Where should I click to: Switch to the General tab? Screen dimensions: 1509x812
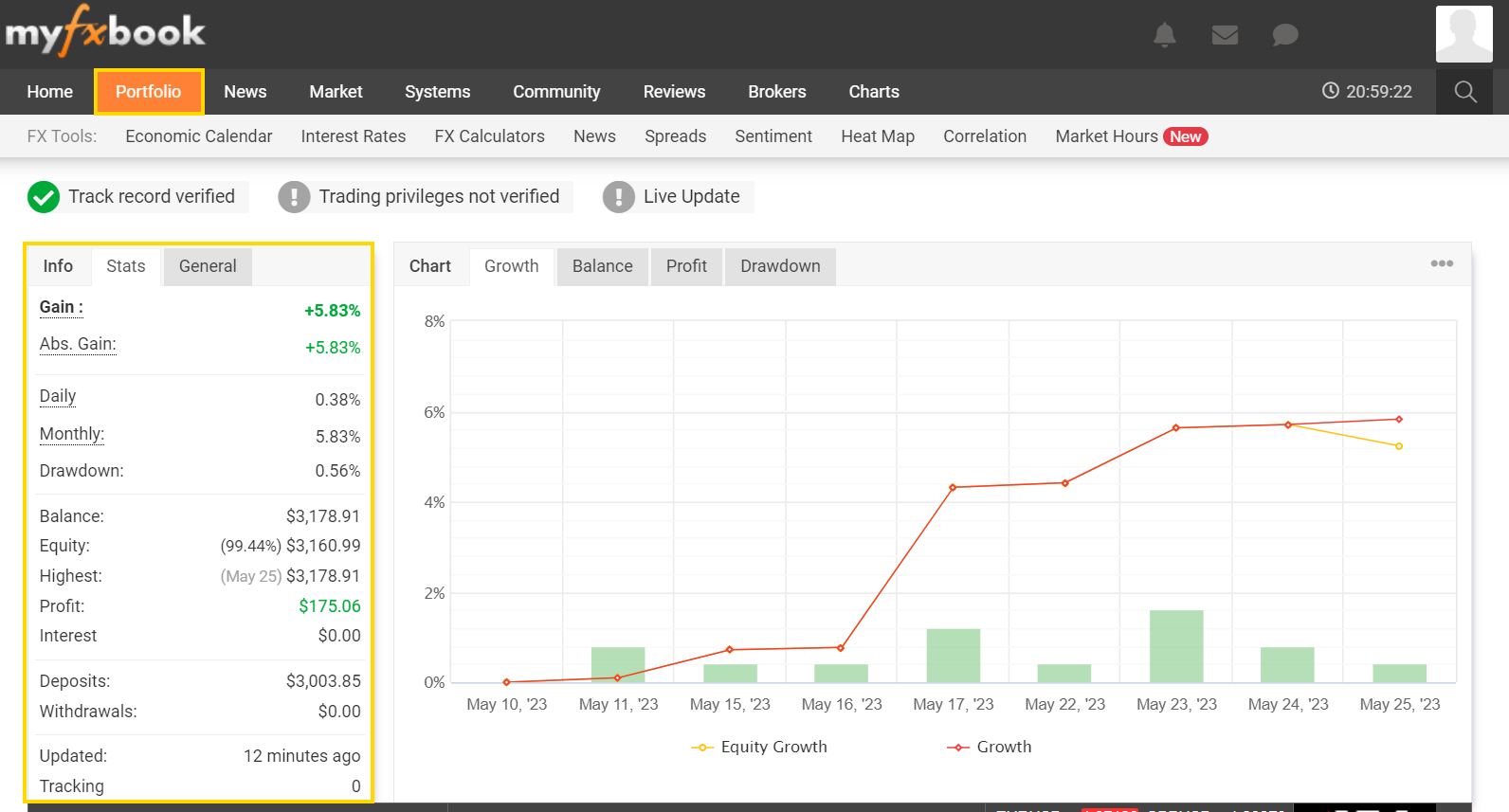coord(208,266)
